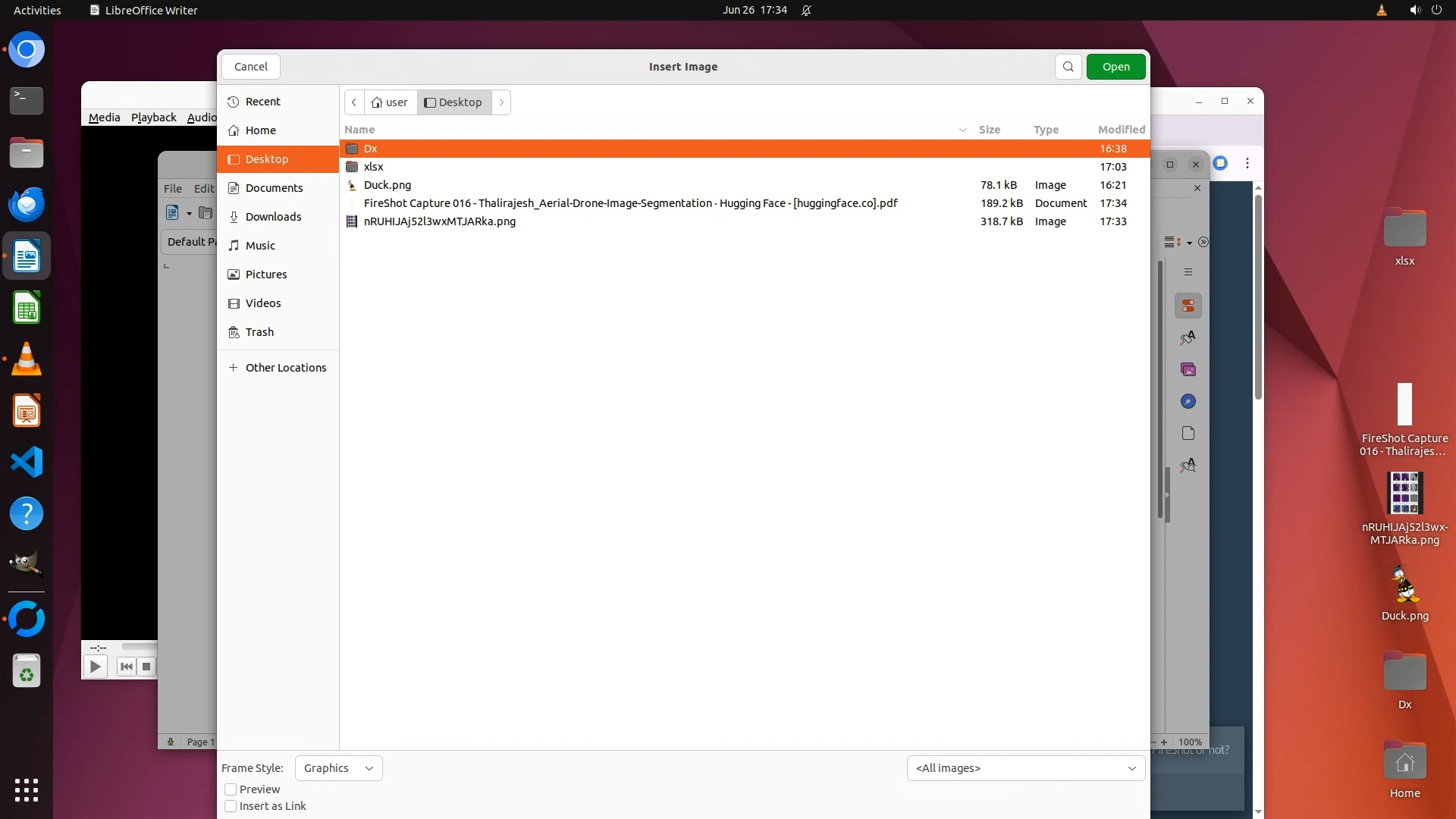This screenshot has width=1456, height=819.
Task: Click the back arrow in path bar
Action: coord(354,102)
